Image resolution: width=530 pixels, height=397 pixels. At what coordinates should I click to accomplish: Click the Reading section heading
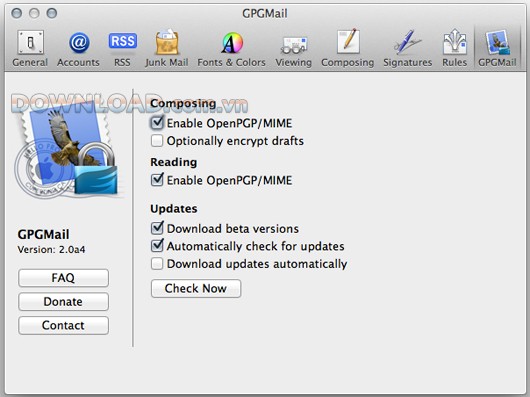pos(174,162)
